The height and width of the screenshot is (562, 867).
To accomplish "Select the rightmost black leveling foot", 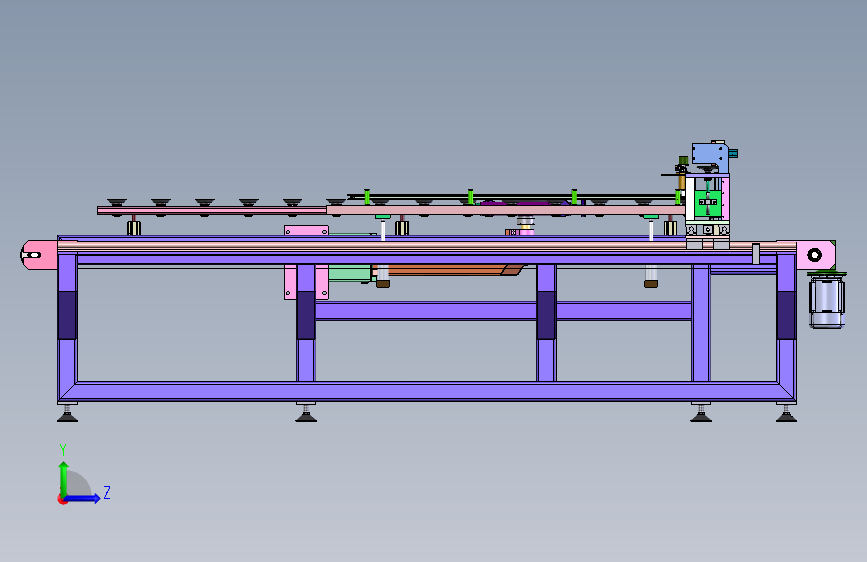I will coord(786,413).
